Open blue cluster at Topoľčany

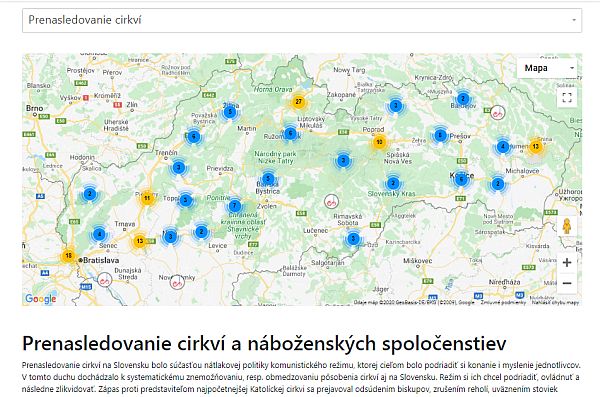point(186,200)
